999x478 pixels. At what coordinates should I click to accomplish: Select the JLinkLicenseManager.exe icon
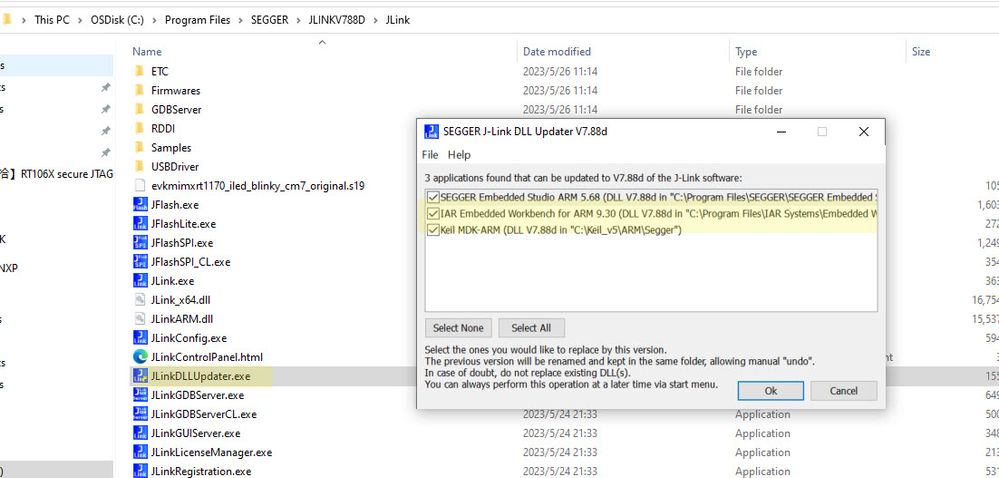point(140,453)
